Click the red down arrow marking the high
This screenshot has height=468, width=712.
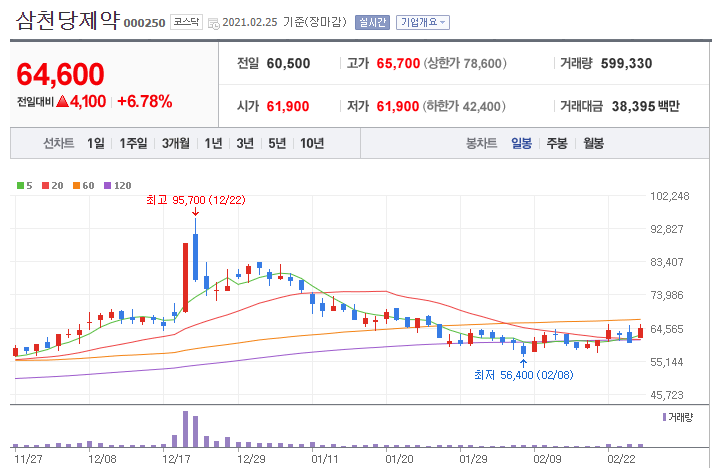tap(195, 212)
